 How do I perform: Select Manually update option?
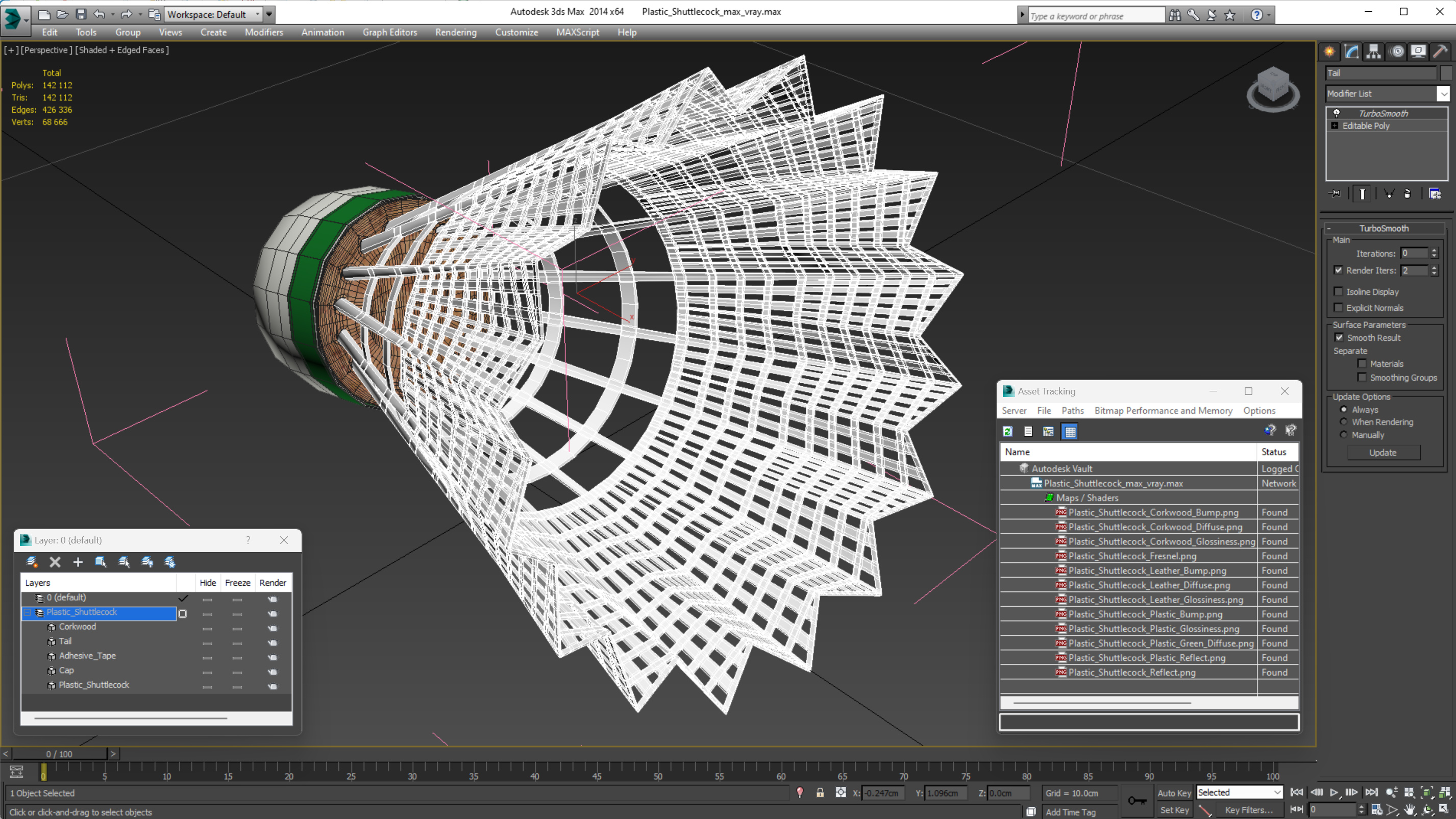tap(1344, 435)
